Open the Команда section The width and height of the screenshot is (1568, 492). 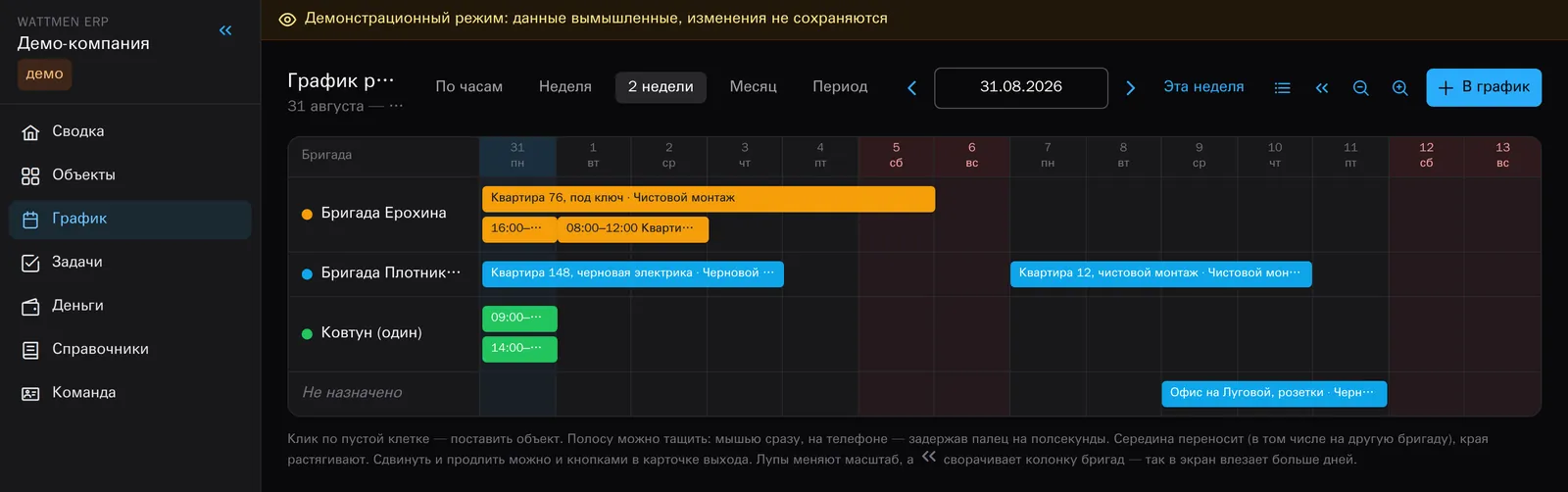coord(130,393)
